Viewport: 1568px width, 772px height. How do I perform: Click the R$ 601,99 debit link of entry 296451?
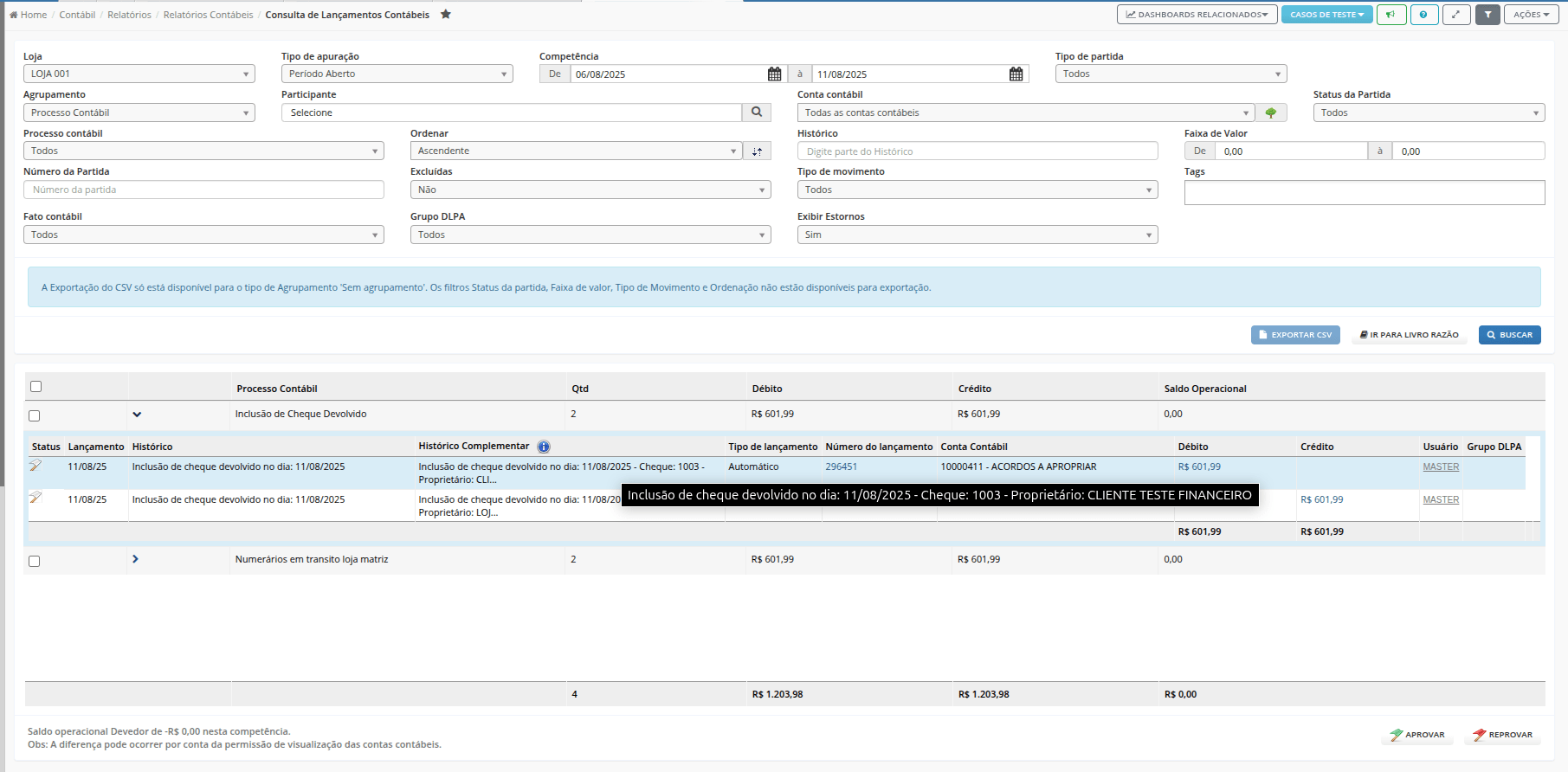(1199, 466)
